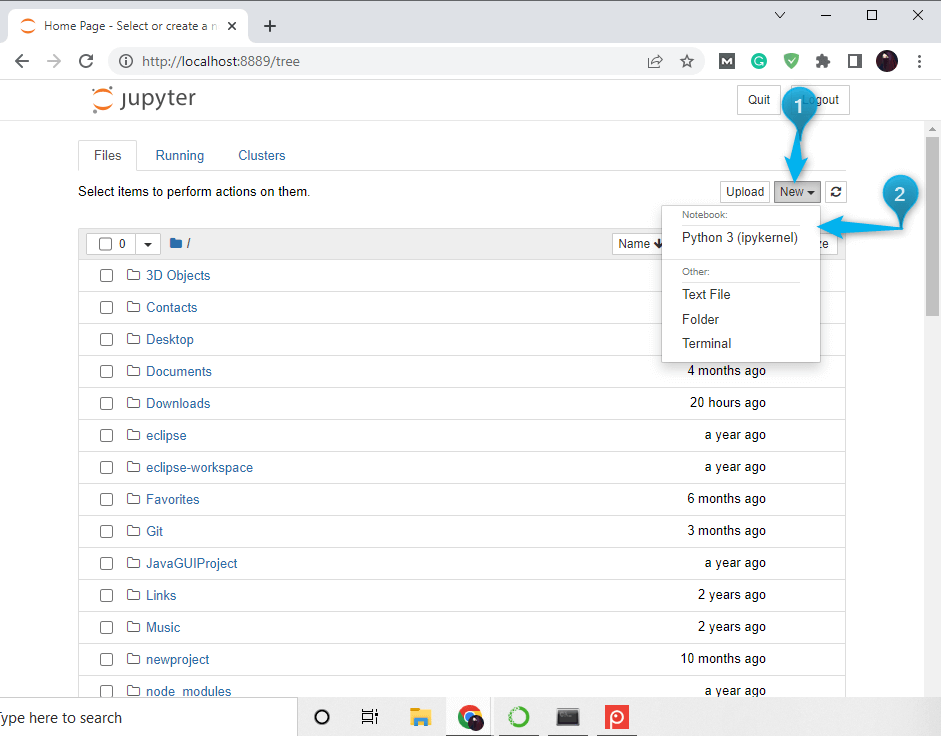This screenshot has width=941, height=736.
Task: Open the Chrome extensions puzzle icon
Action: (x=823, y=61)
